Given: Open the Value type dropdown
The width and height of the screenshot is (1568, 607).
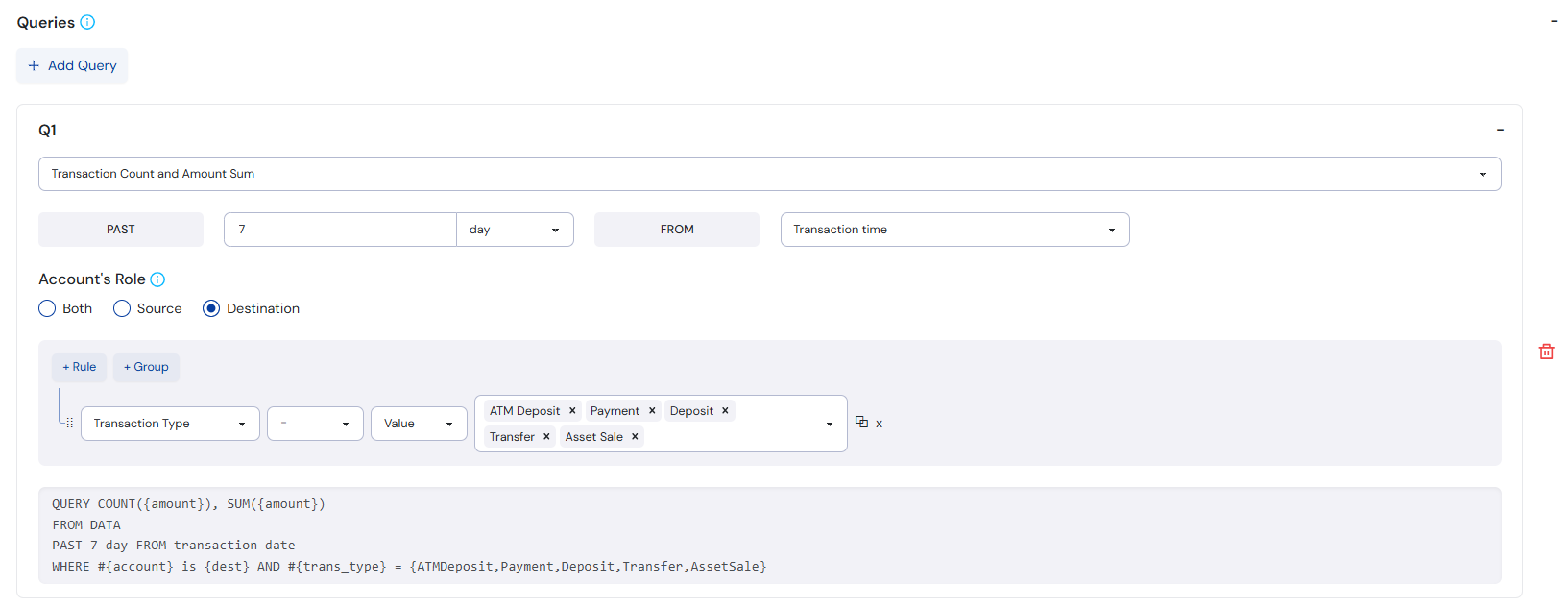Looking at the screenshot, I should tap(419, 424).
